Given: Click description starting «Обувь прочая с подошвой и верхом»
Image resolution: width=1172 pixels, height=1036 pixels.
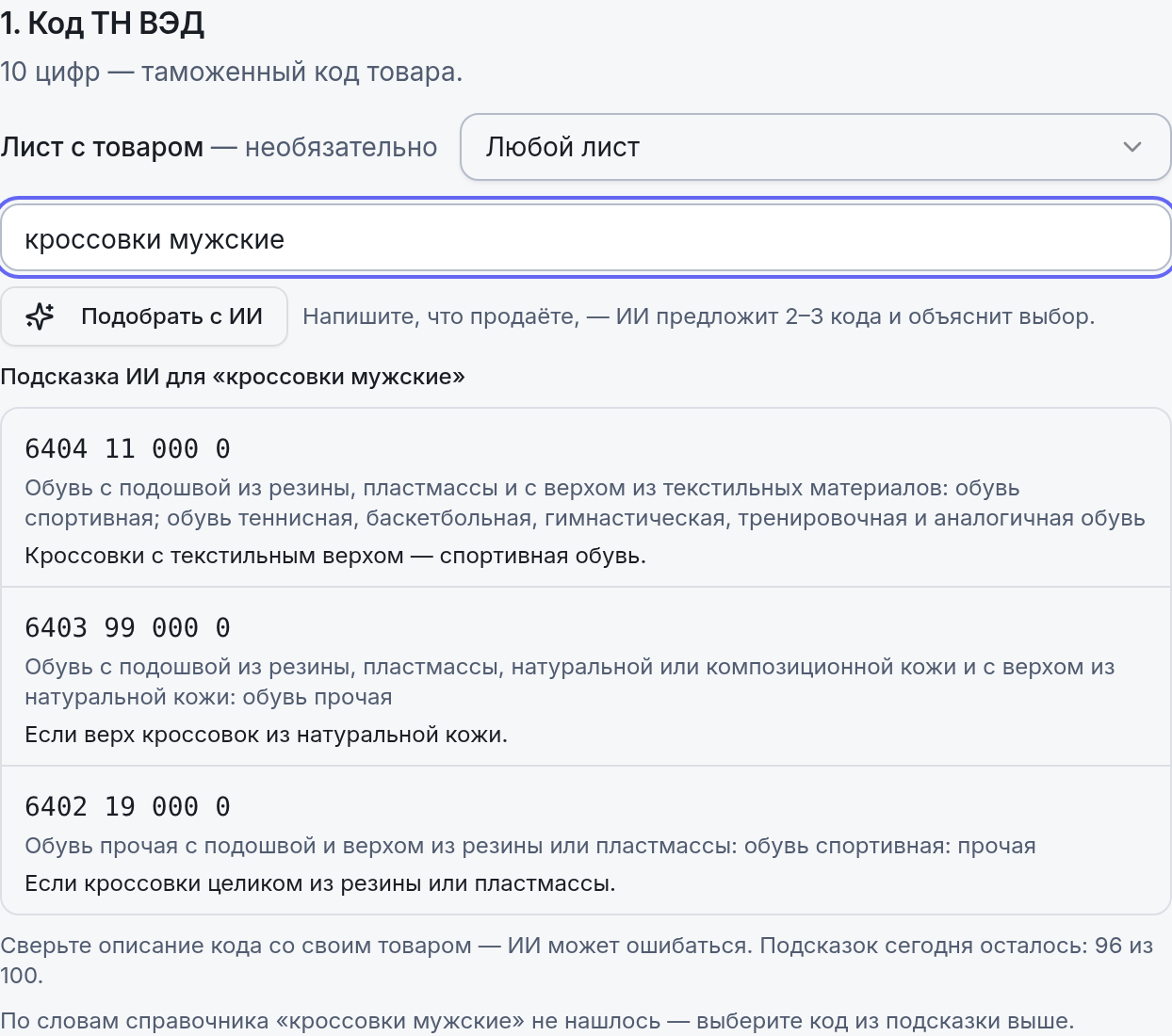Looking at the screenshot, I should point(530,846).
